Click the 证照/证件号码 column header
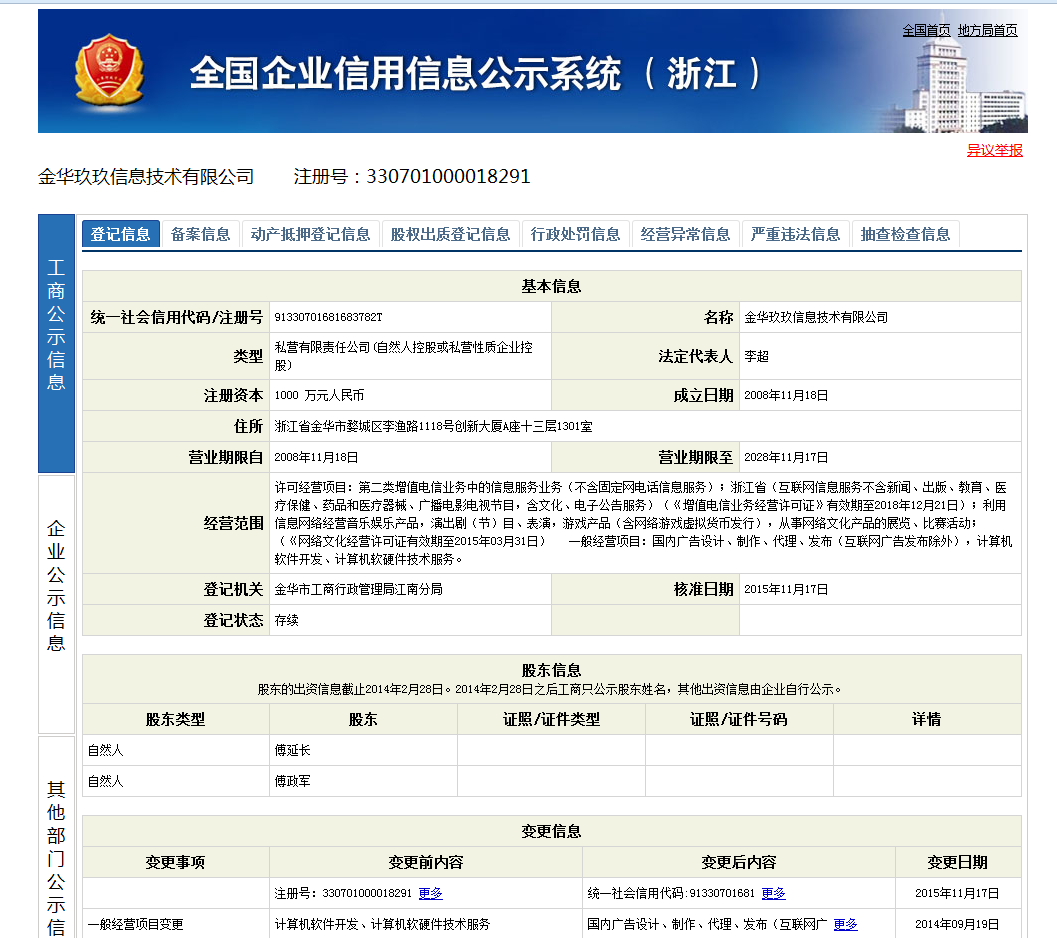Image resolution: width=1057 pixels, height=938 pixels. tap(739, 720)
